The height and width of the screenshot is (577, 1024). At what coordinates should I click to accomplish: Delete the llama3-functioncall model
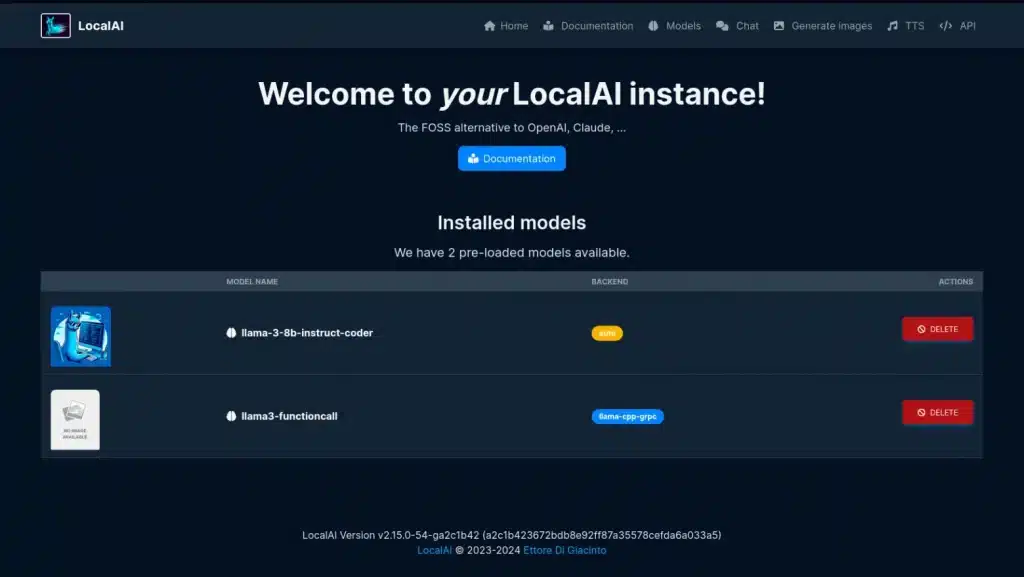(x=937, y=413)
